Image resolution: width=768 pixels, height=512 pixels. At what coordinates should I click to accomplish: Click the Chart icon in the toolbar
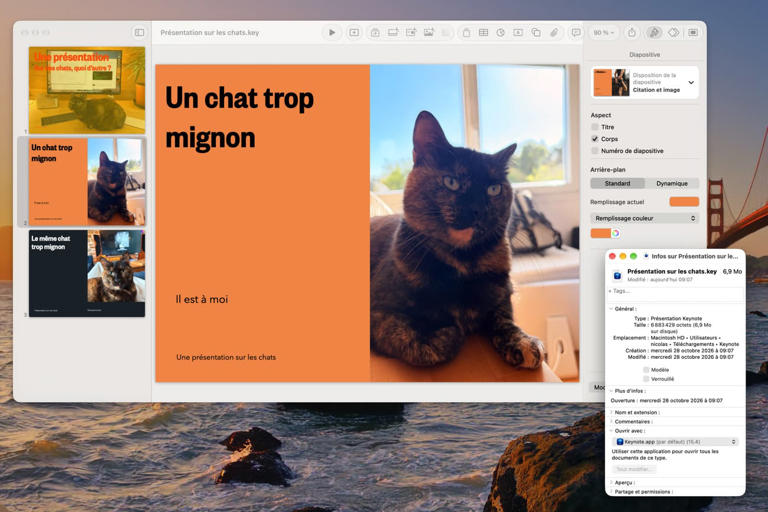pyautogui.click(x=501, y=33)
